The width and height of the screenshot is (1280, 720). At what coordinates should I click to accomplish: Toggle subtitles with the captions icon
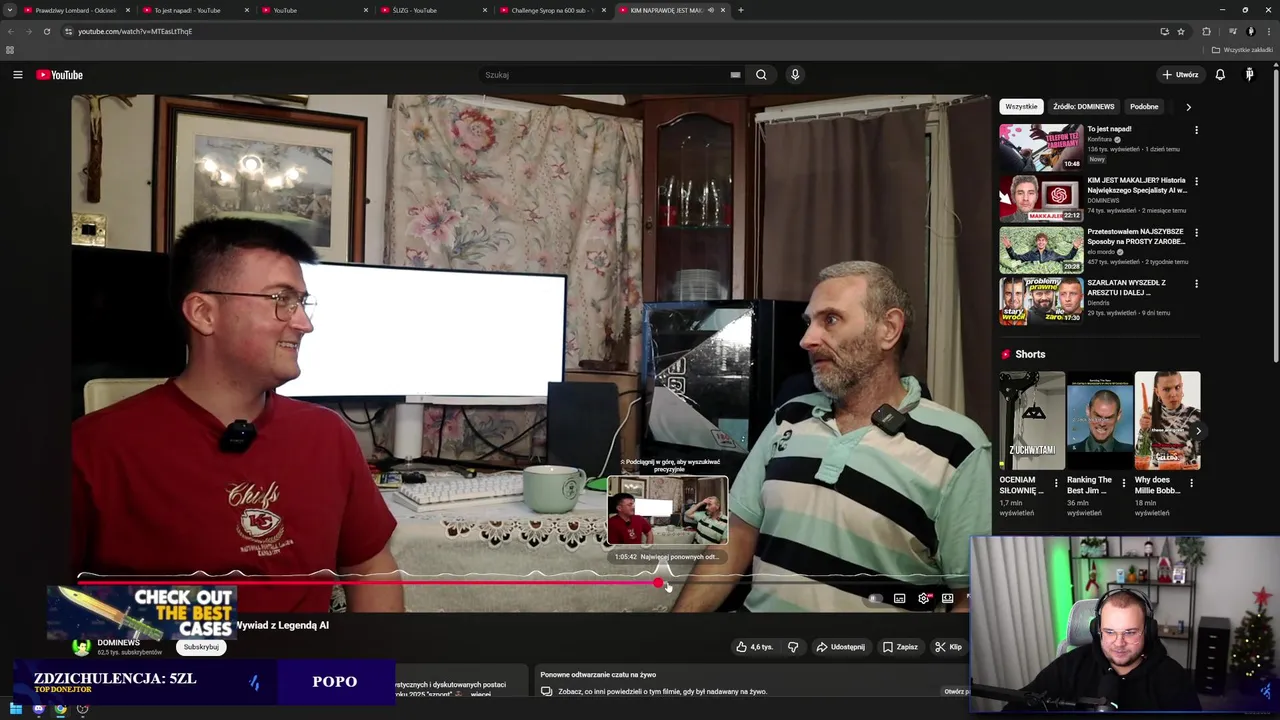899,598
